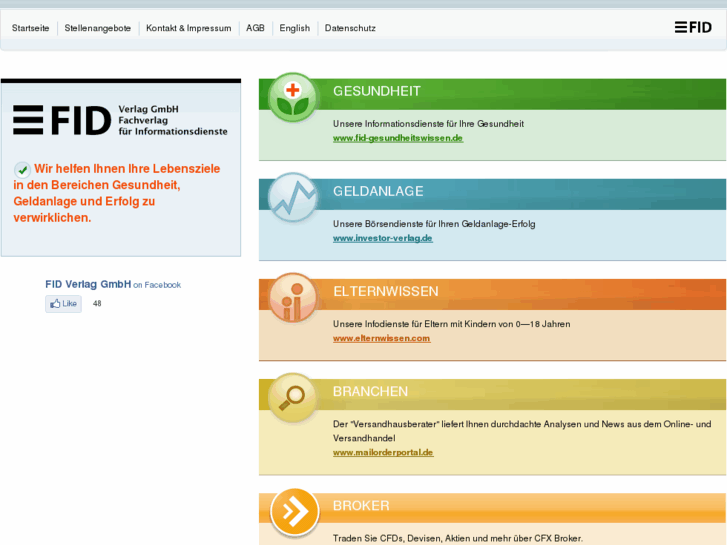Viewport: 727px width, 545px height.
Task: Click the GESUNDHEIT section header
Action: tap(492, 94)
